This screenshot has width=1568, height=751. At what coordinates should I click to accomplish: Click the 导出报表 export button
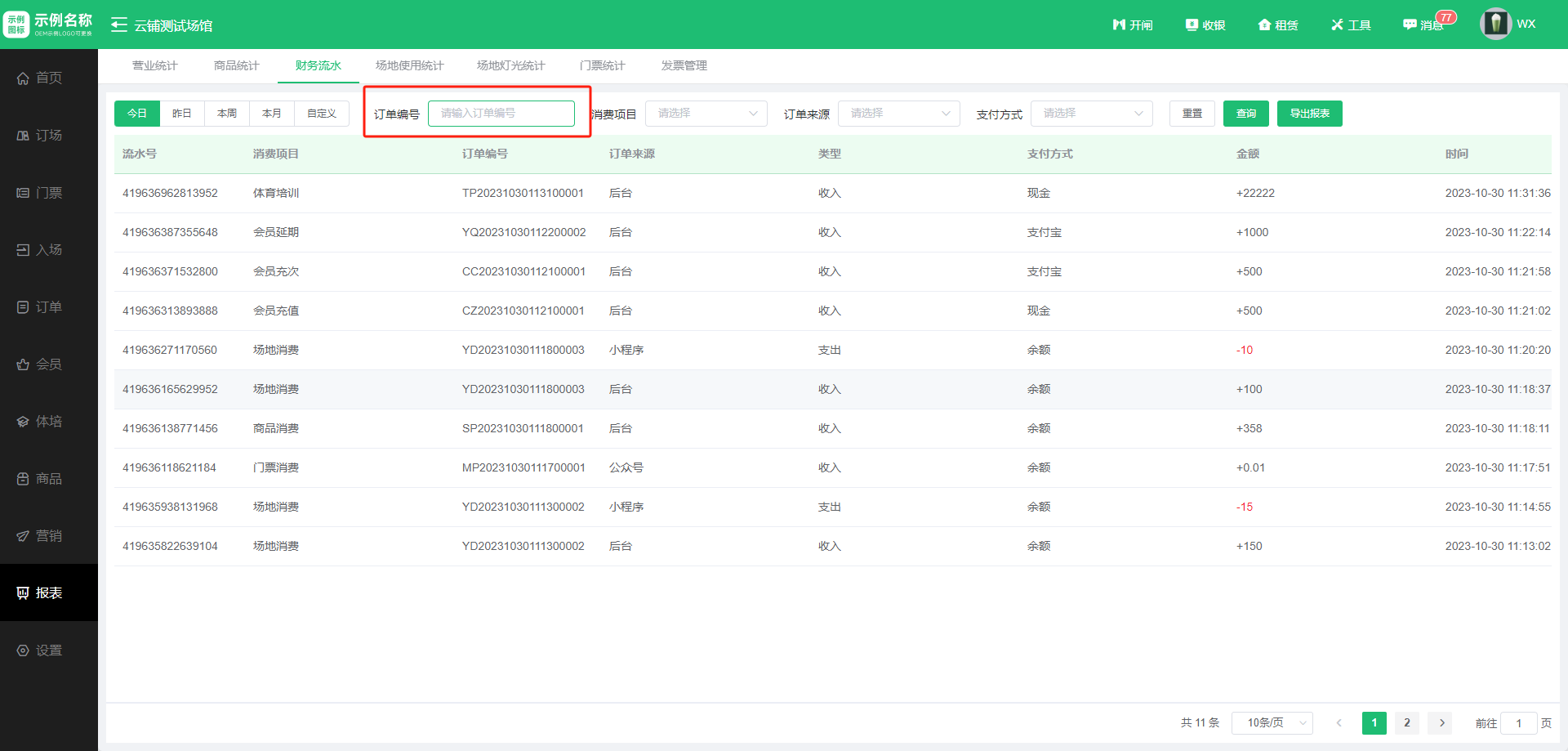(x=1309, y=114)
